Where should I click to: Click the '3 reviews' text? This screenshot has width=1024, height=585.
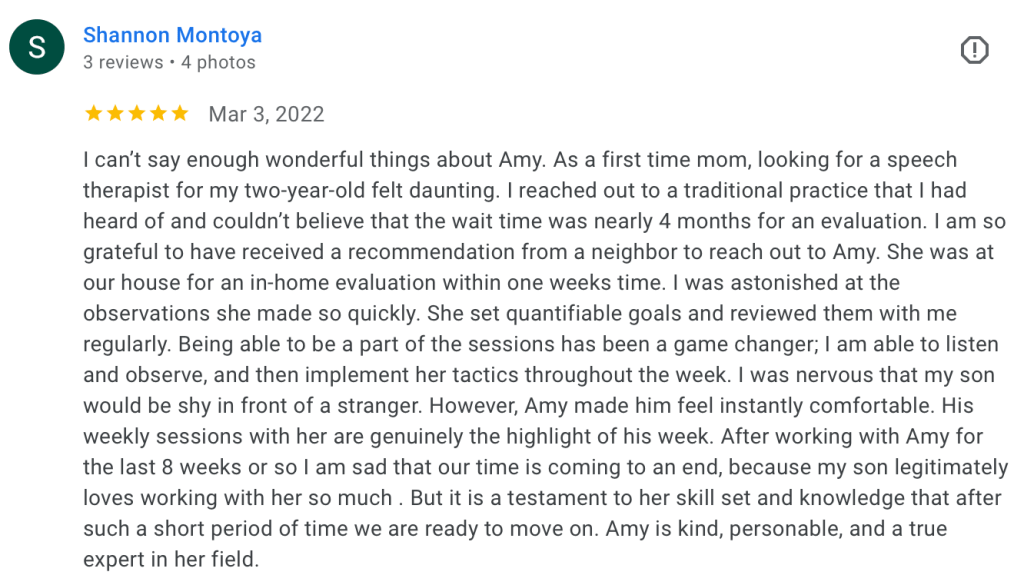click(123, 62)
